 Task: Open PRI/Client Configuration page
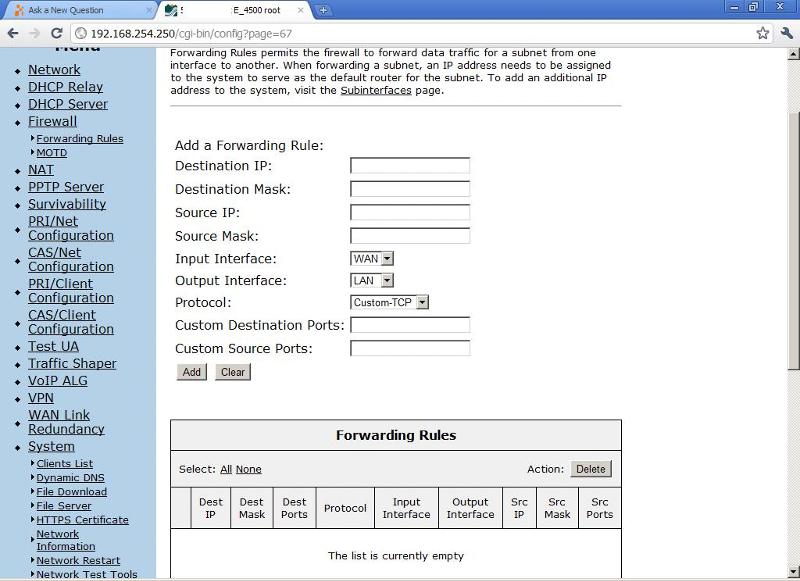pyautogui.click(x=71, y=291)
